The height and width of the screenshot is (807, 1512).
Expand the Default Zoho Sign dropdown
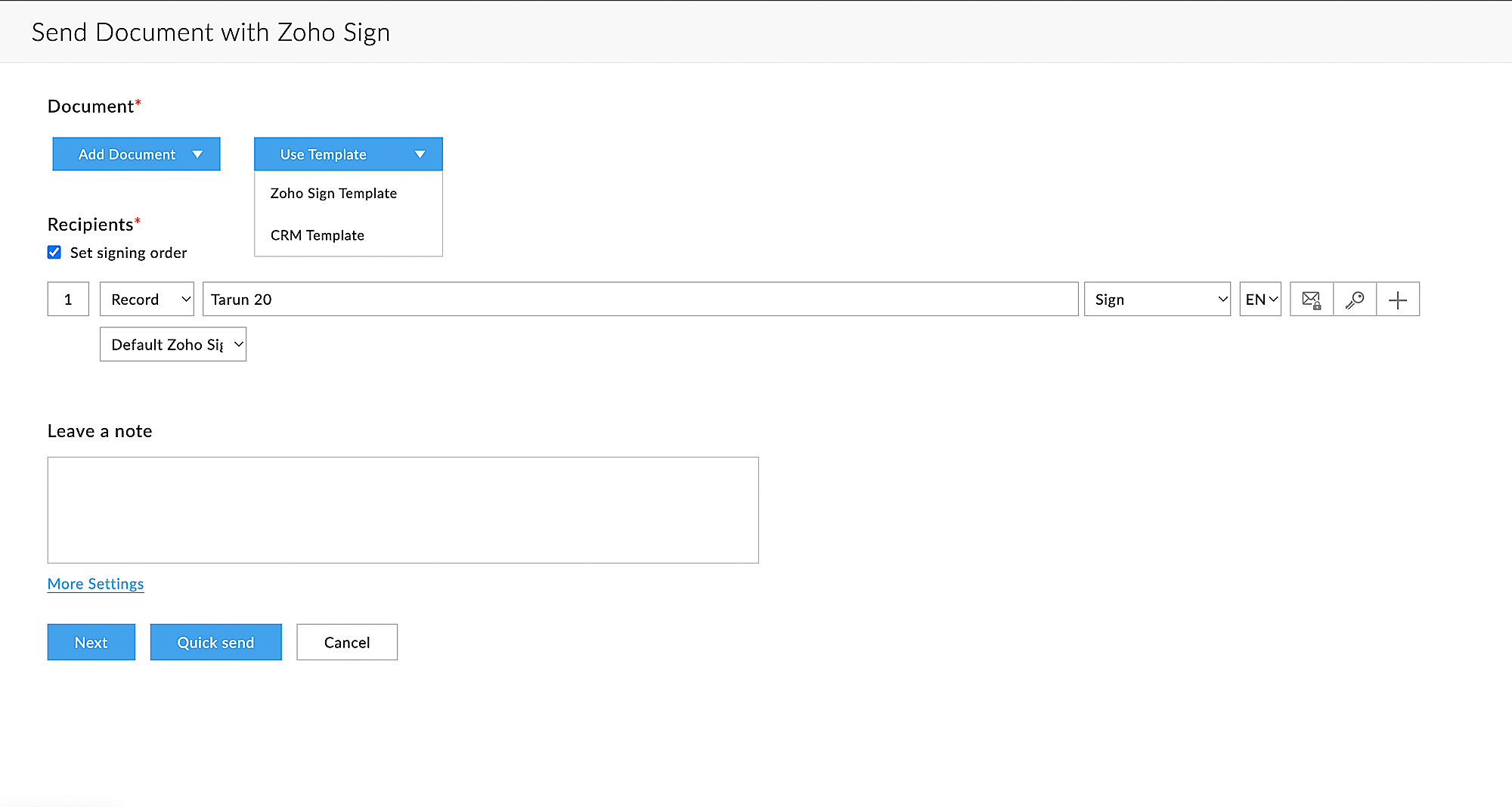tap(173, 345)
